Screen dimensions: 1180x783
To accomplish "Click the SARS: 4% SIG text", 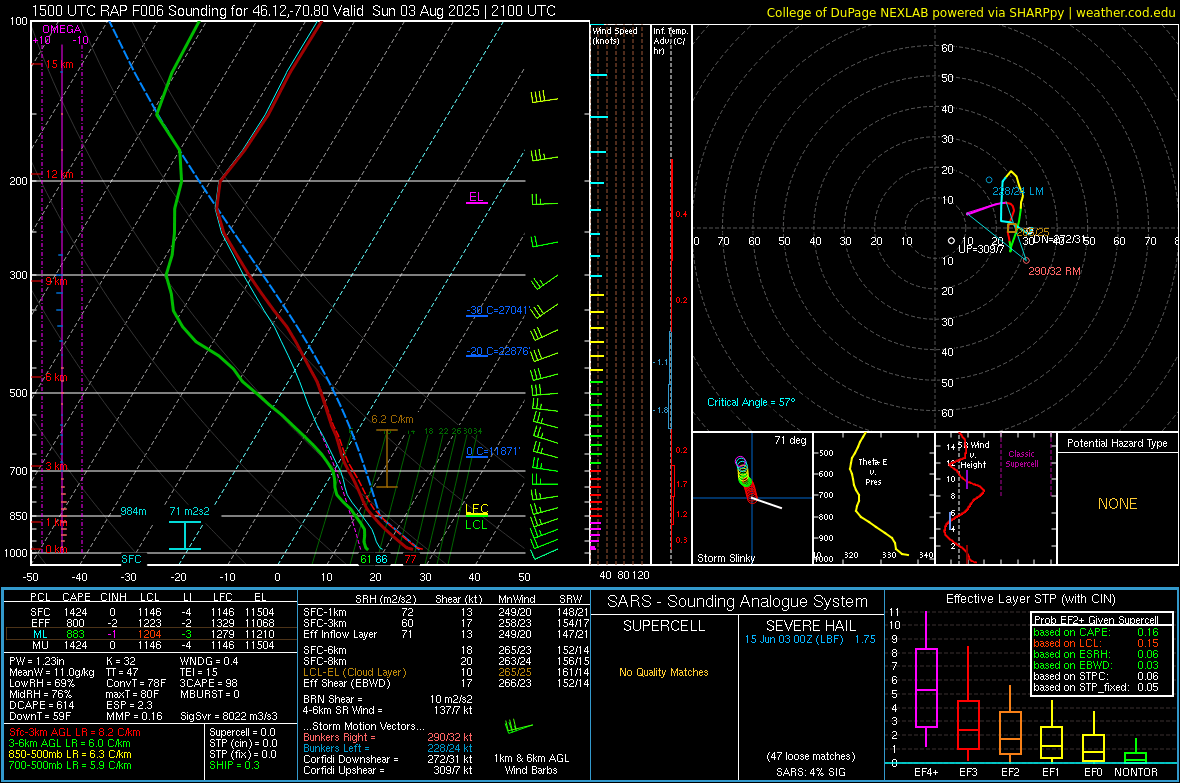I will click(810, 772).
